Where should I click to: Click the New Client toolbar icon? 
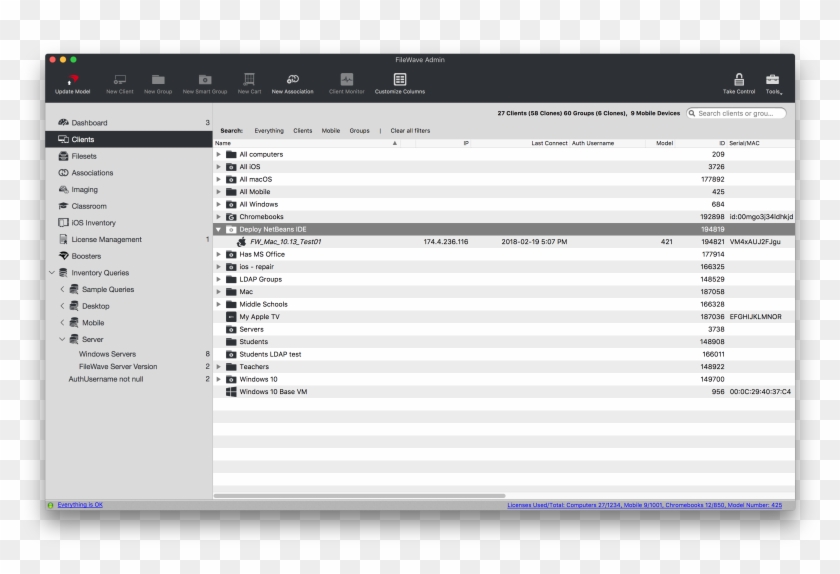pos(119,79)
